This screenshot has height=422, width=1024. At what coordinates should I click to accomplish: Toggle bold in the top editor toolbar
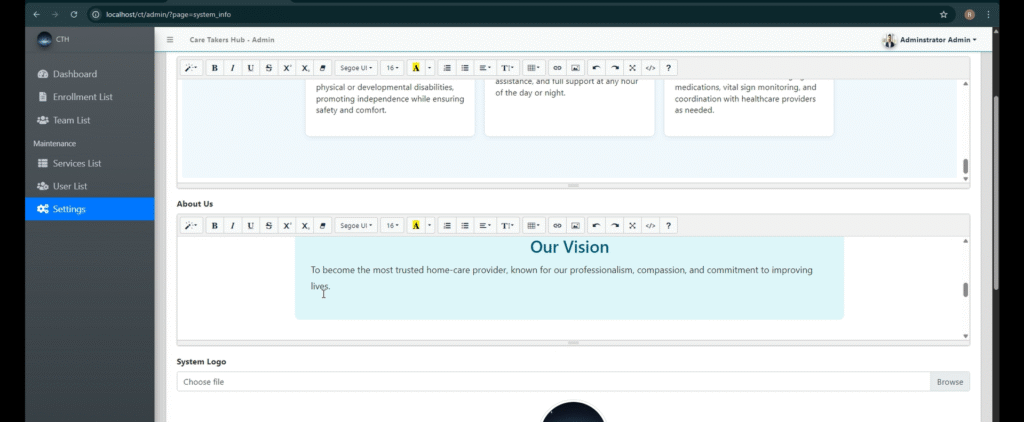click(214, 67)
